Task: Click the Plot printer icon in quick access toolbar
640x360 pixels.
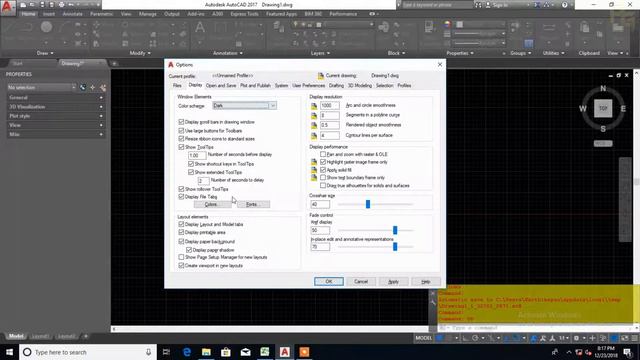Action: 61,5
